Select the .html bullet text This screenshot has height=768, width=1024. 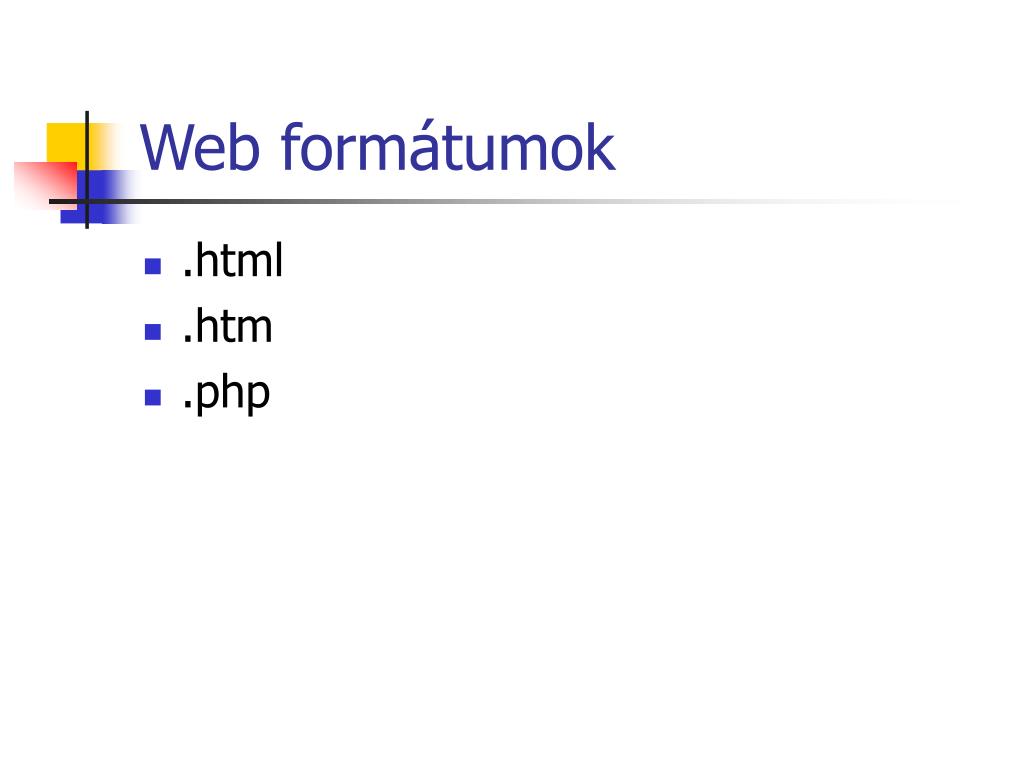(232, 260)
